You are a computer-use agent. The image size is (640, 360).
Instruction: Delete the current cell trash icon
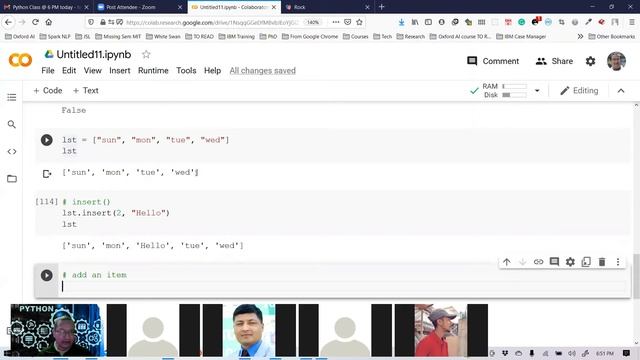(x=602, y=262)
